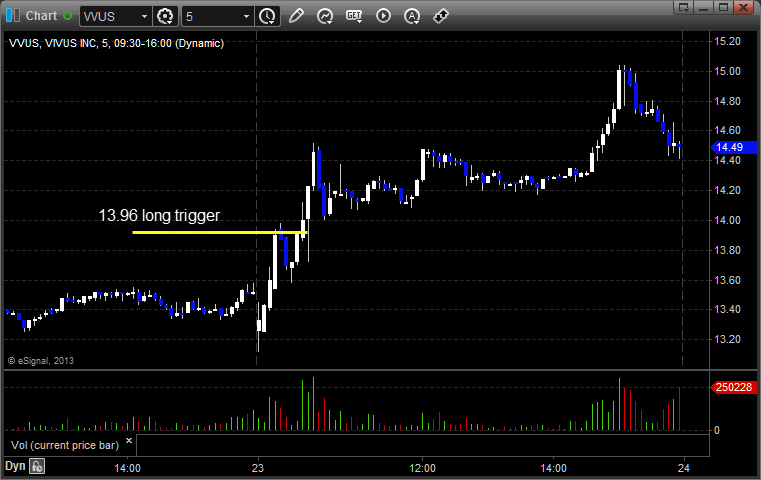The width and height of the screenshot is (761, 480).
Task: Toggle the green symbol link circle
Action: tap(67, 16)
